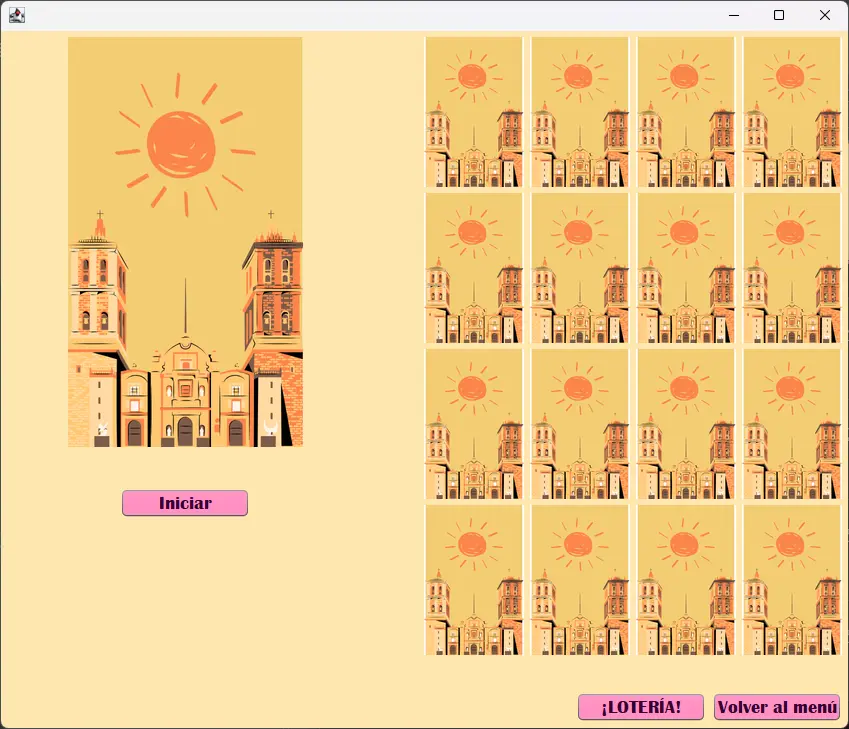Image resolution: width=849 pixels, height=729 pixels.
Task: Click board card in second row, second column
Action: pyautogui.click(x=580, y=268)
